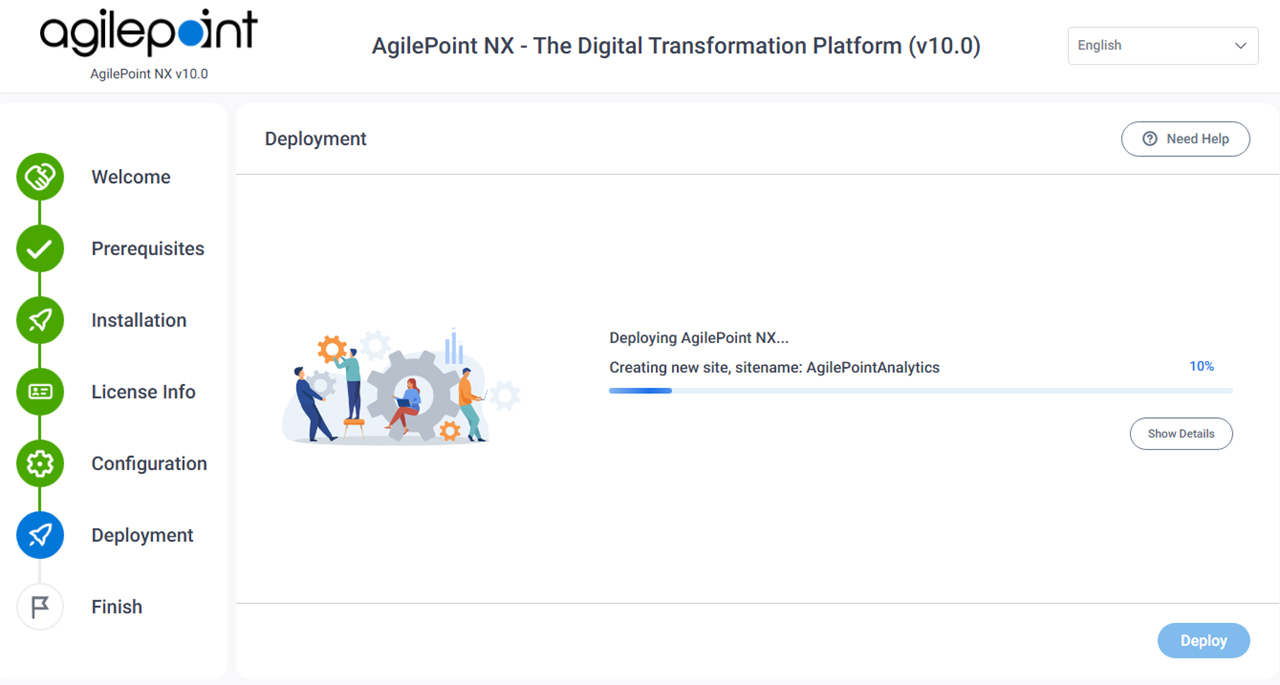Click the 'Deploying AgilePoint NX...' status text
1280x685 pixels.
click(x=699, y=338)
